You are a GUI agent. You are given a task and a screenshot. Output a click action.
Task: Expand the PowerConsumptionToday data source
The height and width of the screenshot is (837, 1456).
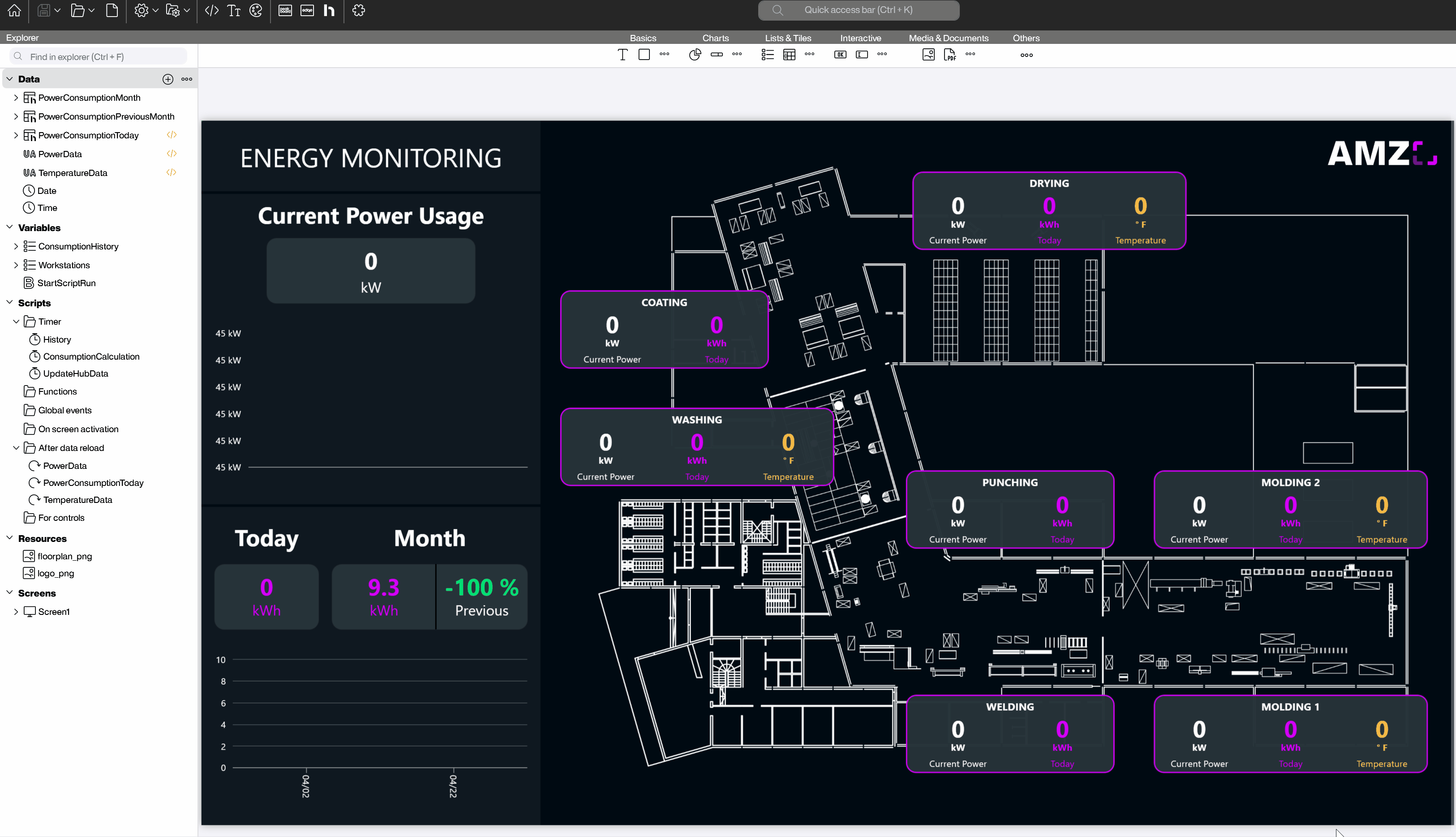(16, 135)
